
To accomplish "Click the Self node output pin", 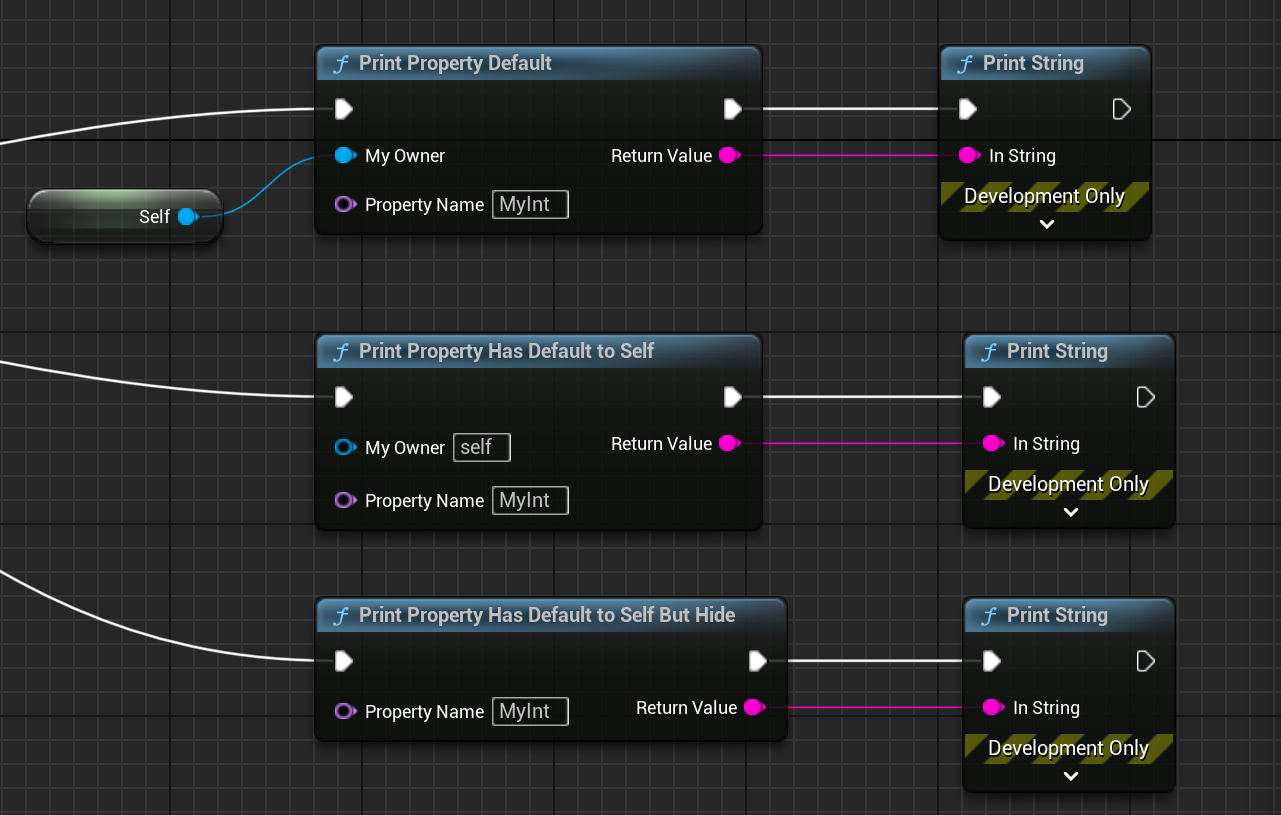I will pos(186,216).
